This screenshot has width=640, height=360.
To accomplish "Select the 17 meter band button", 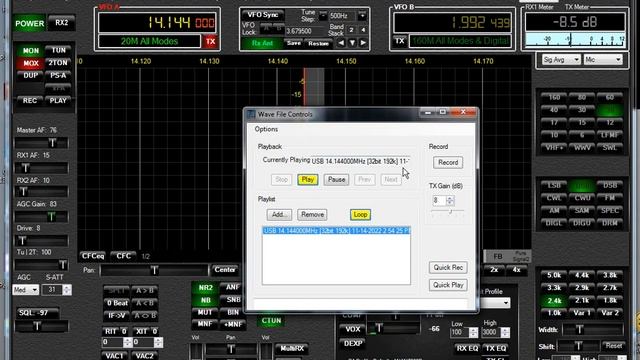I will (554, 122).
